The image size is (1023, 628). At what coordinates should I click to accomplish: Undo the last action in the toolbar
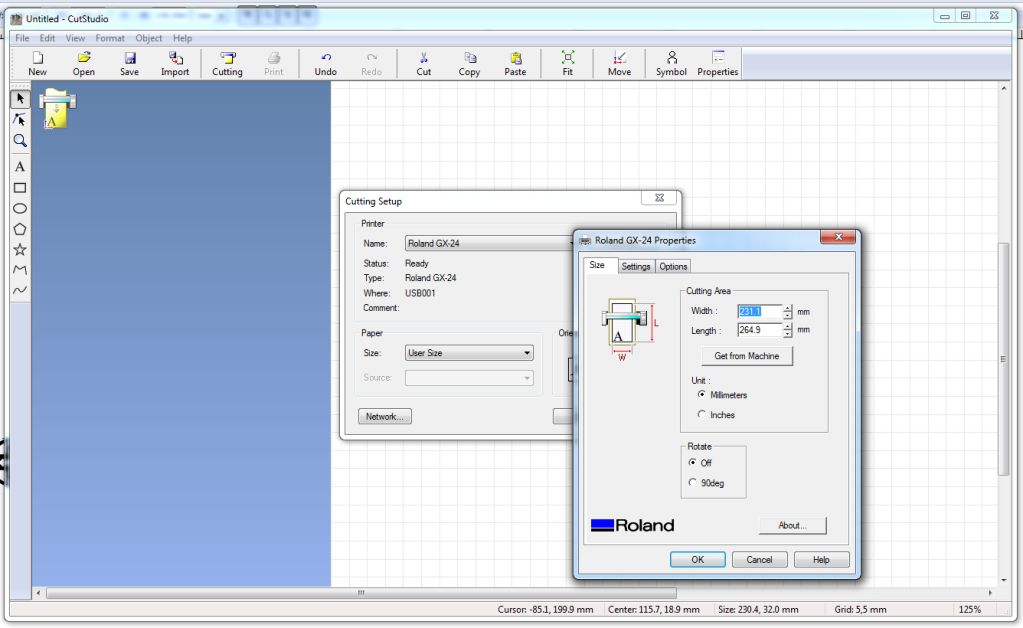[x=326, y=64]
